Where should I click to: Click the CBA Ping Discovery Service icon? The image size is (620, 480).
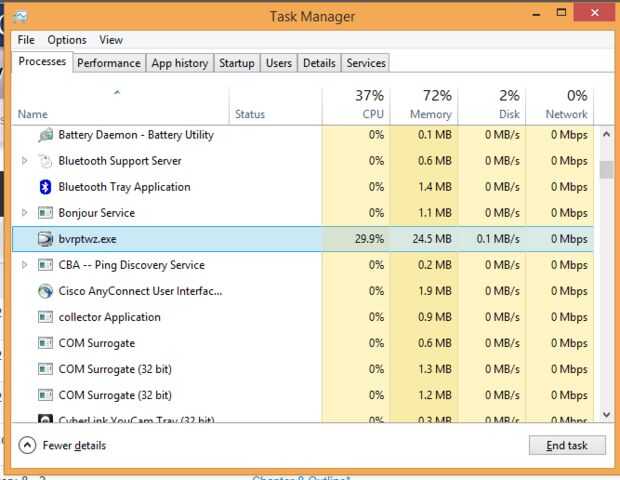45,265
